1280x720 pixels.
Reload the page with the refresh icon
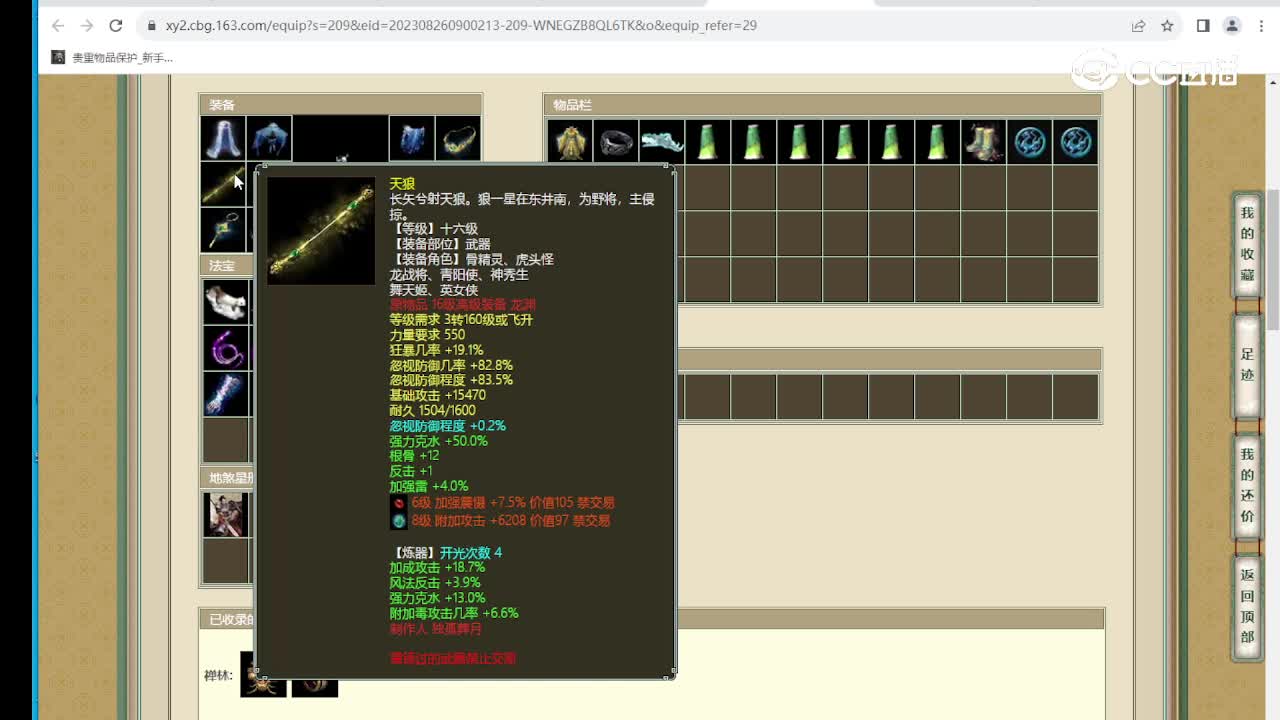[116, 25]
